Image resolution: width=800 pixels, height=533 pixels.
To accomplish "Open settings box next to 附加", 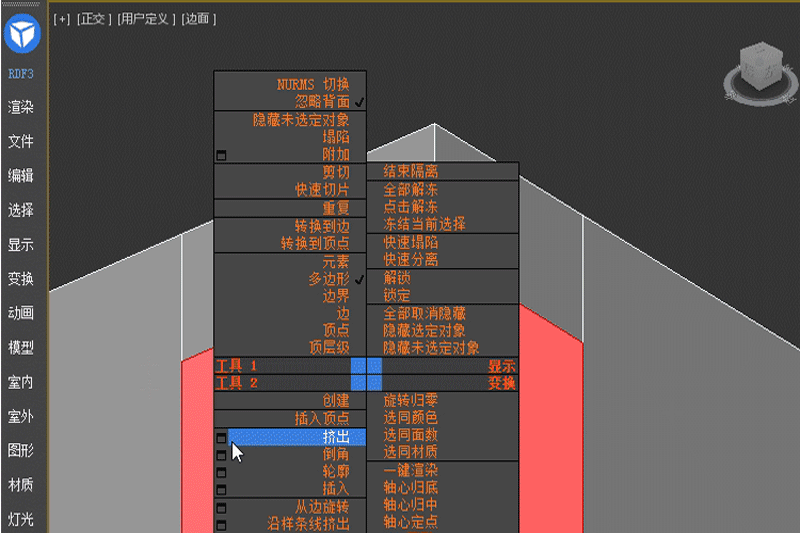I will [x=221, y=155].
